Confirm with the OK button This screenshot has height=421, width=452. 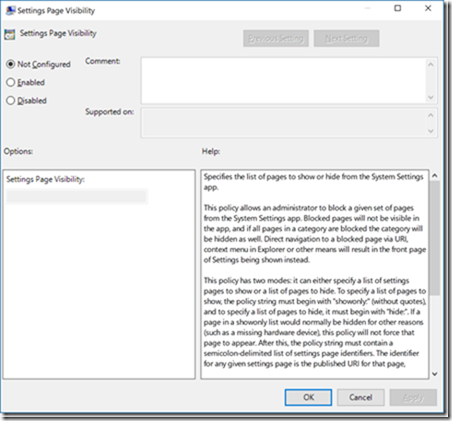click(x=308, y=397)
